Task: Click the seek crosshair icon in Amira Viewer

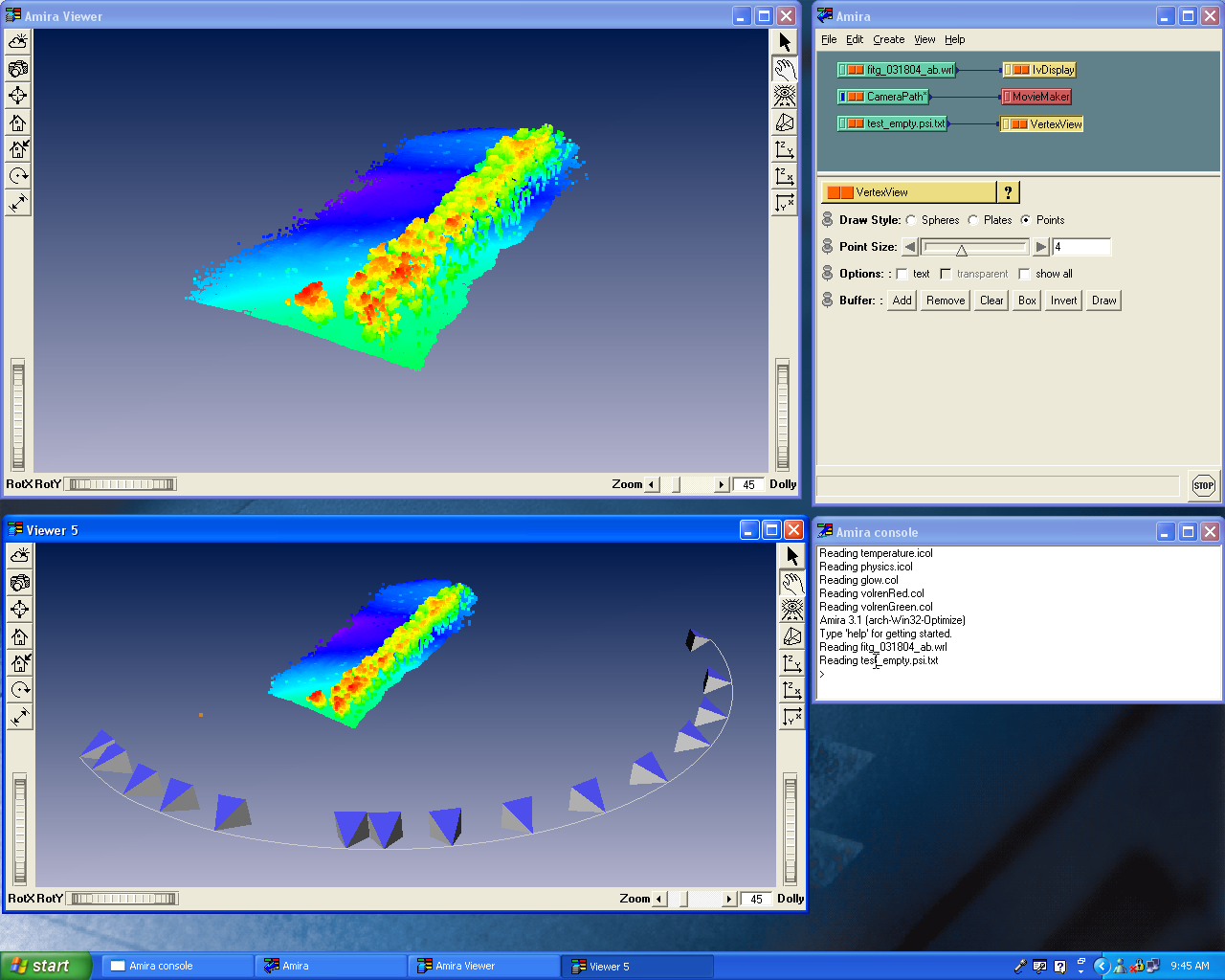Action: (18, 96)
